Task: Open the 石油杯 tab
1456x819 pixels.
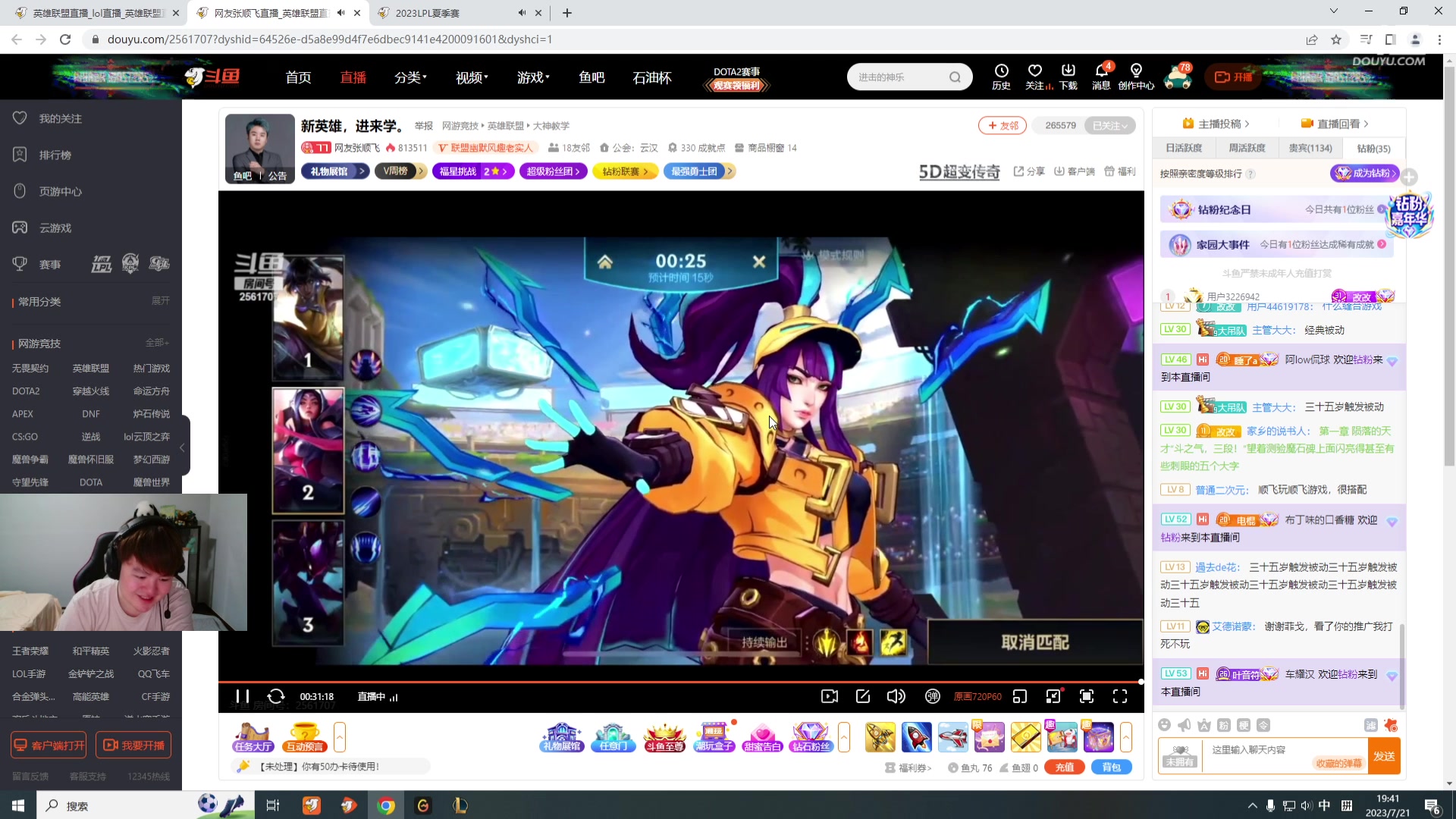Action: coord(652,77)
